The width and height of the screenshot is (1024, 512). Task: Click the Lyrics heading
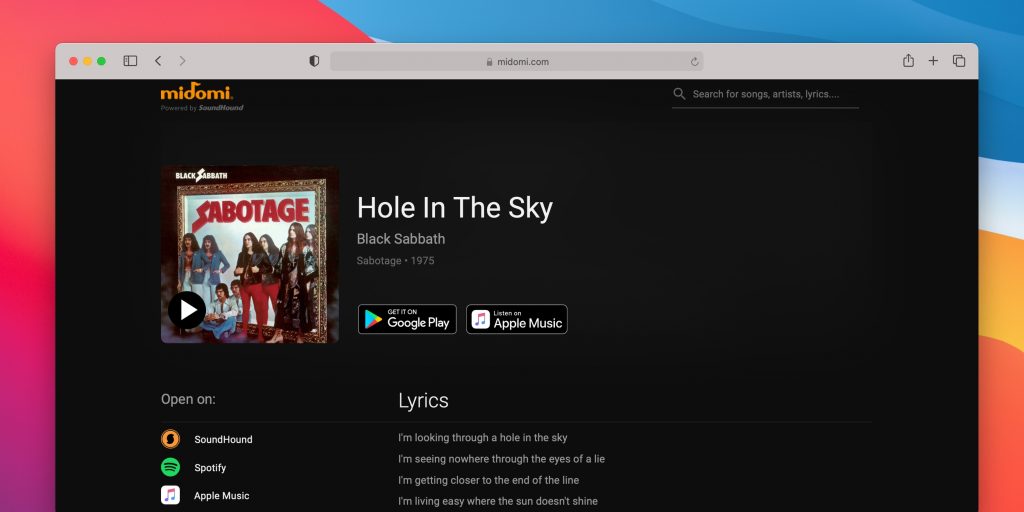[423, 400]
